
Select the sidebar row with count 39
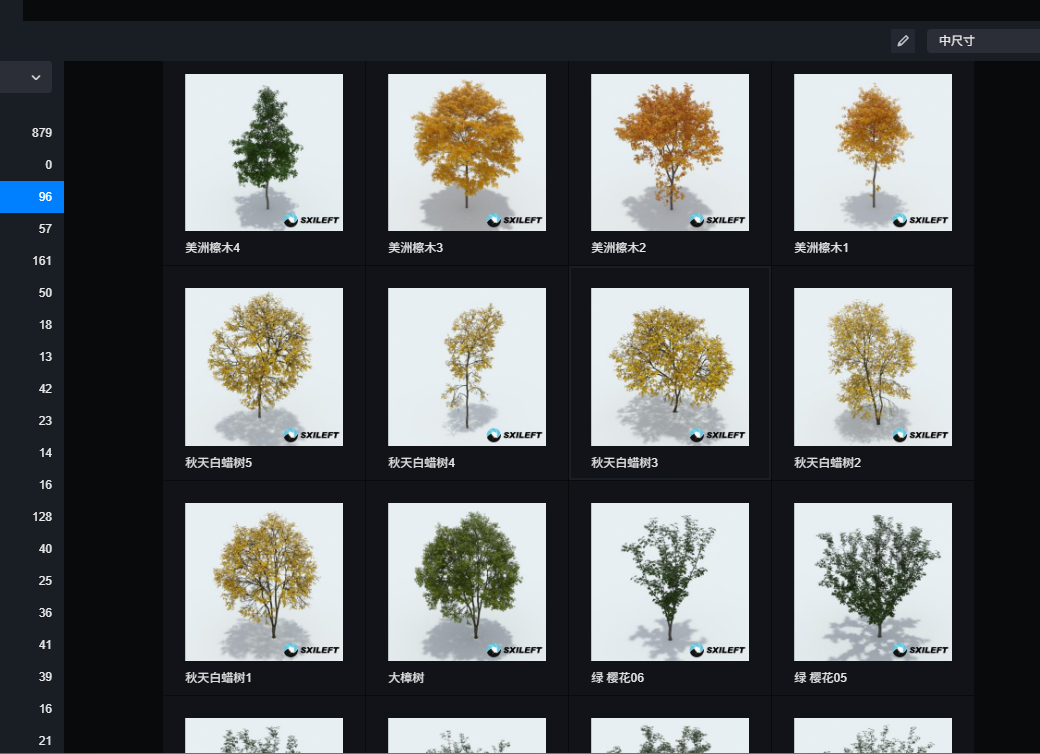(x=32, y=676)
